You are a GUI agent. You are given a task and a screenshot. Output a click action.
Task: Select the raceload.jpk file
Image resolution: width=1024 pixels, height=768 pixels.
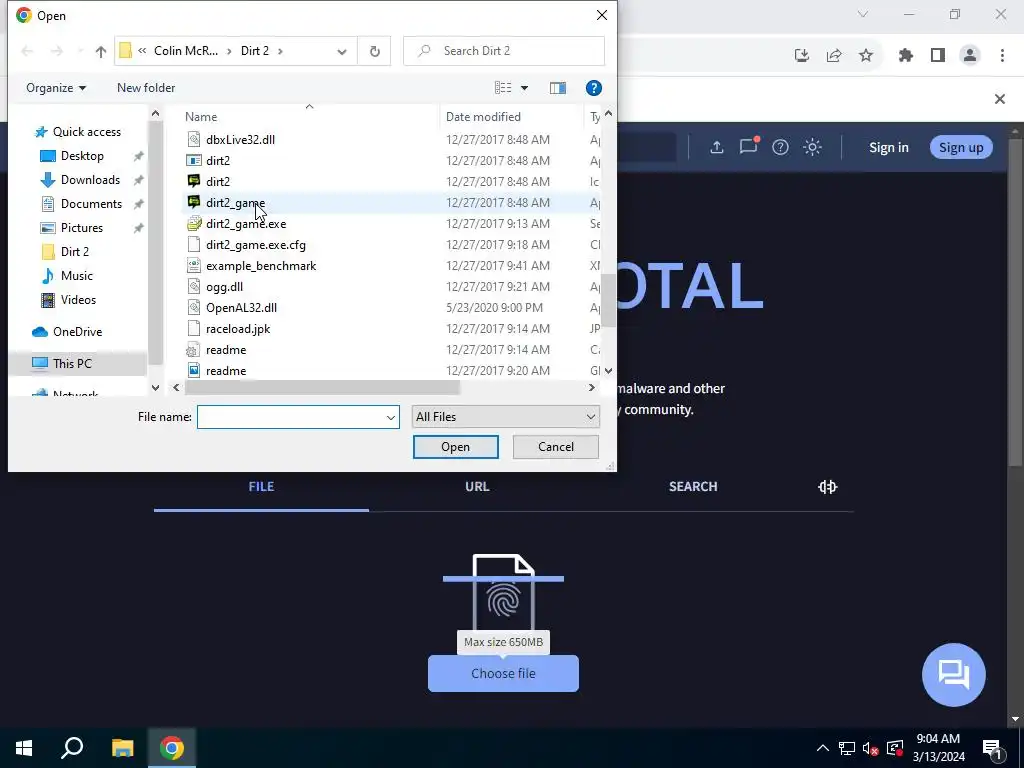[x=238, y=328]
